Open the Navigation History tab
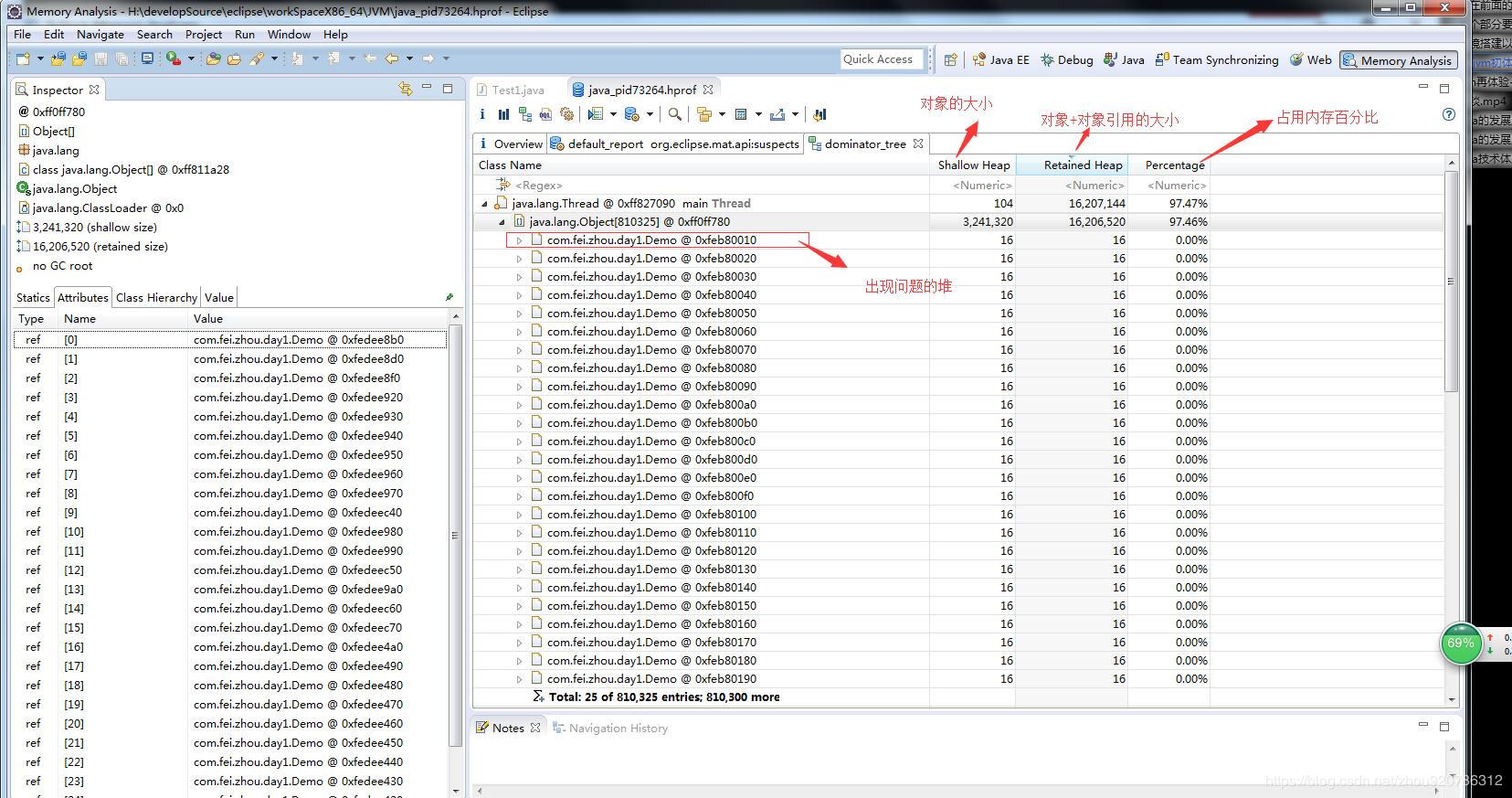Image resolution: width=1512 pixels, height=798 pixels. (610, 728)
